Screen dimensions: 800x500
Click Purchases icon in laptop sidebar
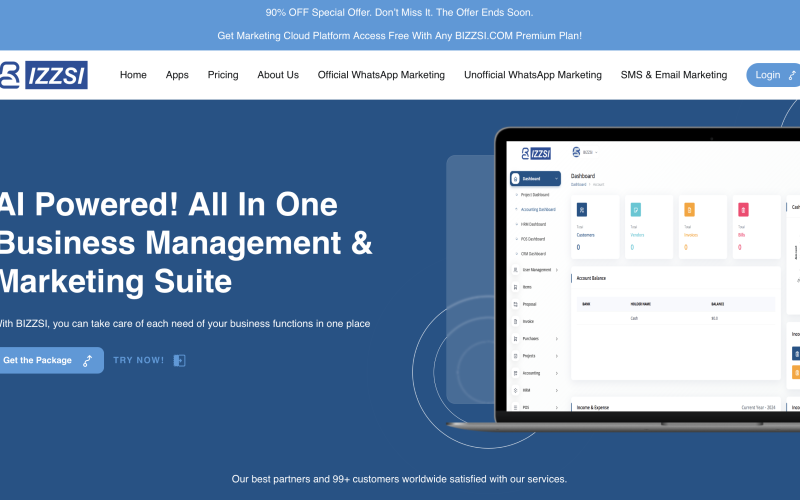515,339
